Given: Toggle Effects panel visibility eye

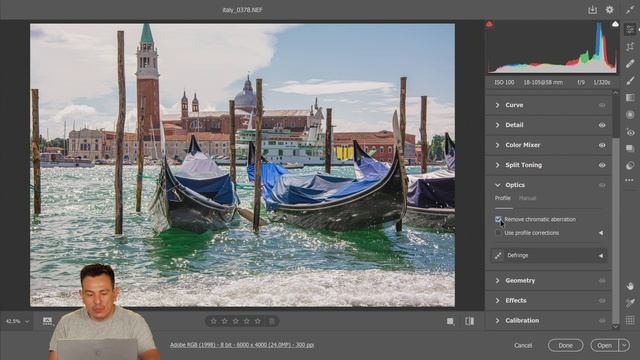Looking at the screenshot, I should (x=602, y=301).
